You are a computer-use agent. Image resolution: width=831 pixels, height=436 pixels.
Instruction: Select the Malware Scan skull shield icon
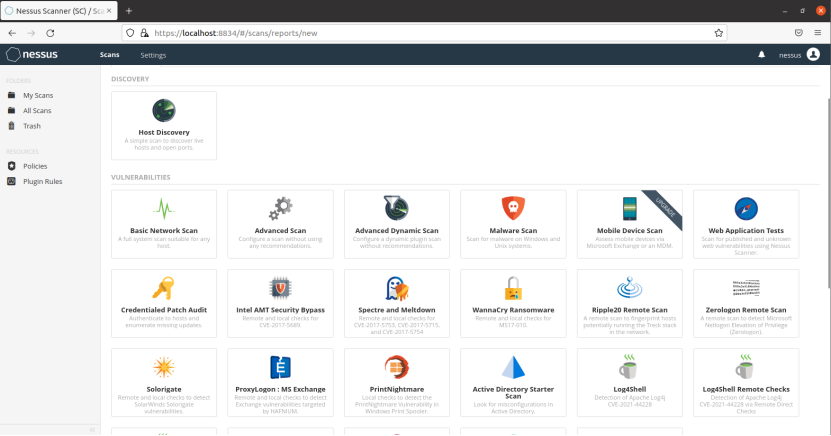[x=513, y=208]
